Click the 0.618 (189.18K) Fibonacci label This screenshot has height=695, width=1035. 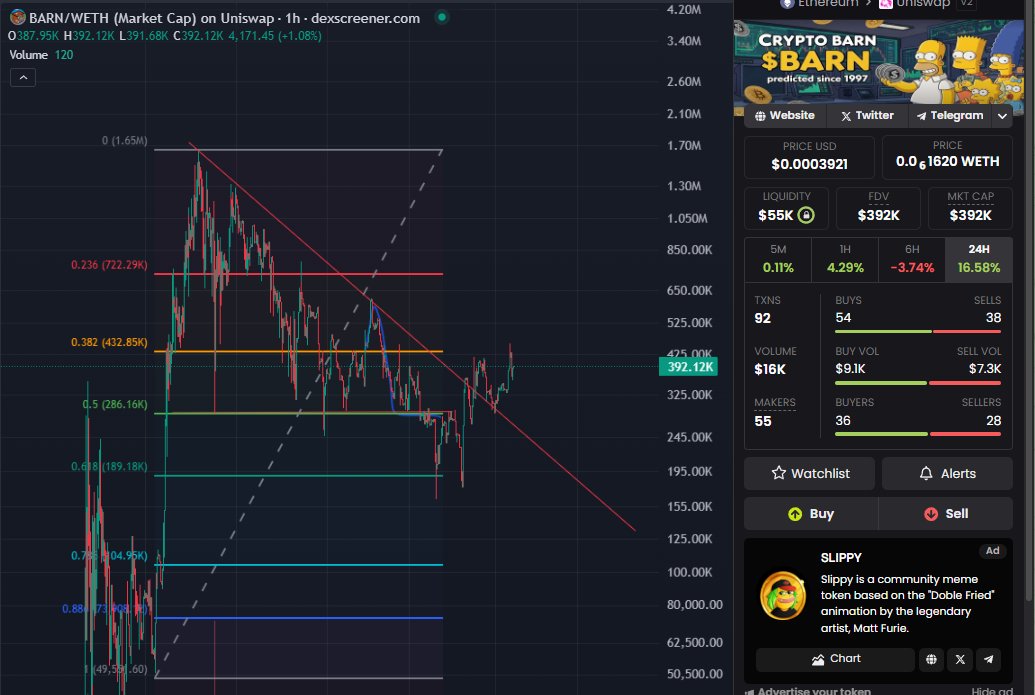tap(110, 466)
